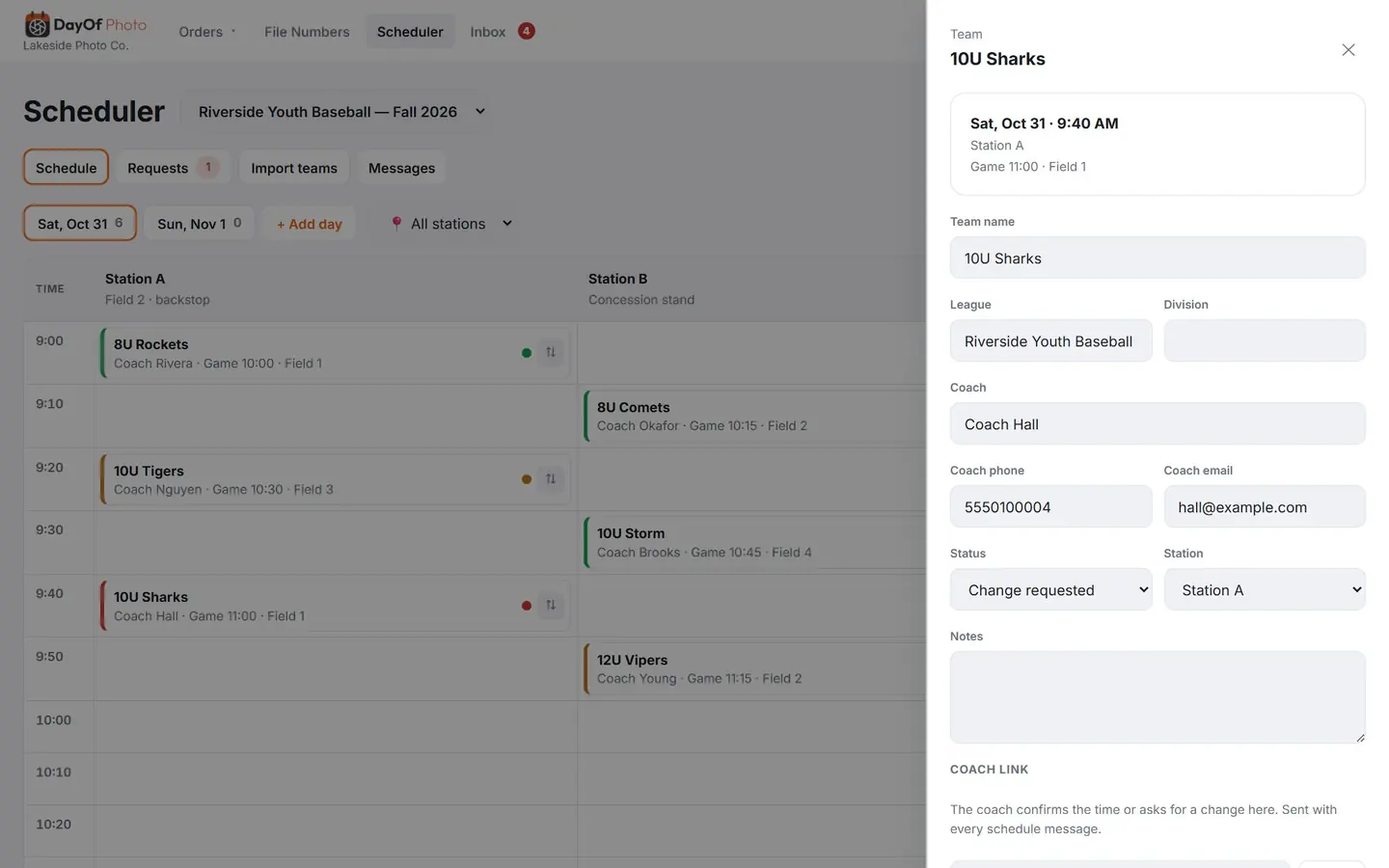Click the DayOf Photo camera logo icon

pyautogui.click(x=37, y=24)
